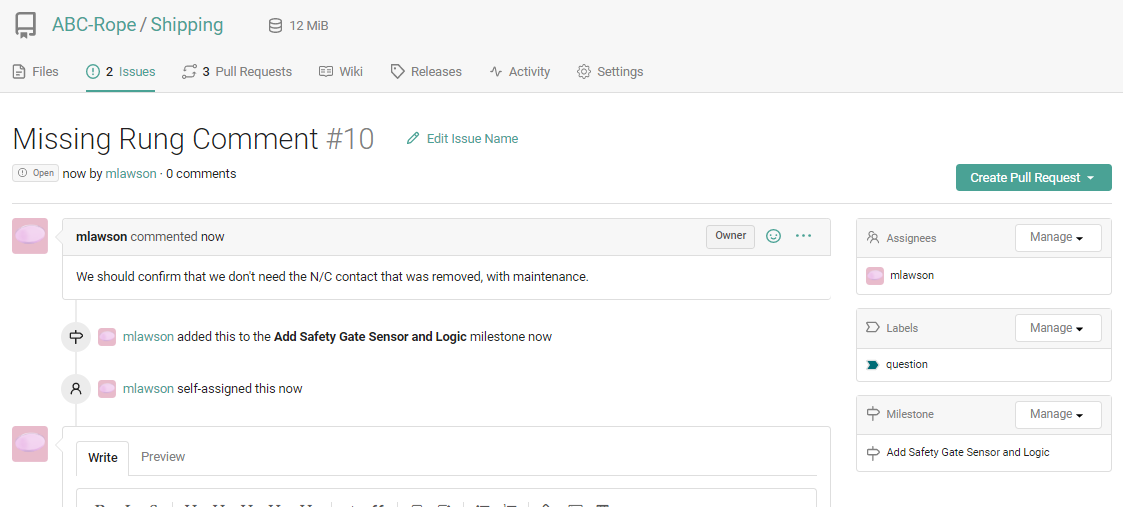Click the ABC-Rope organization link
Image resolution: width=1123 pixels, height=507 pixels.
coord(94,25)
